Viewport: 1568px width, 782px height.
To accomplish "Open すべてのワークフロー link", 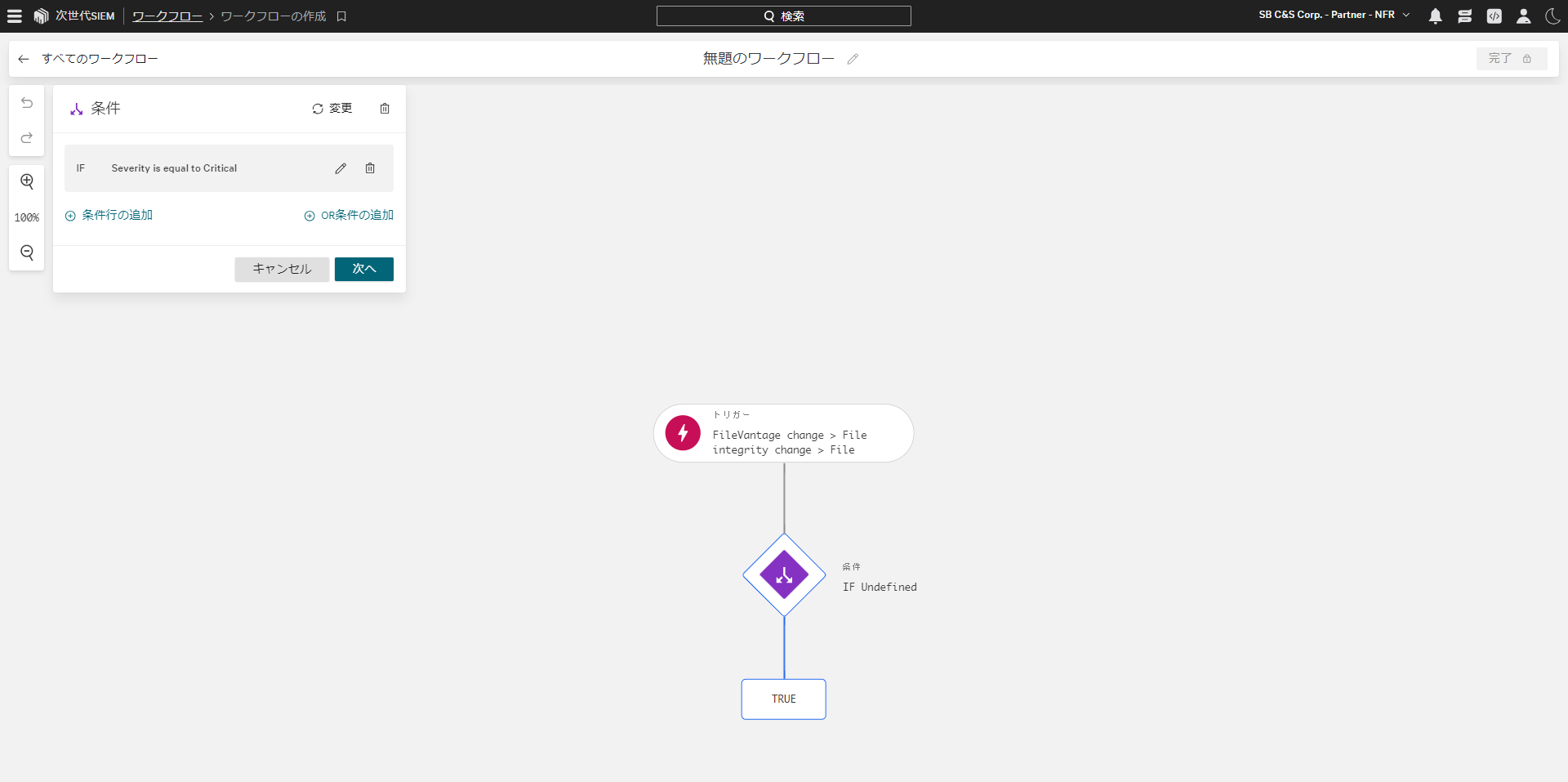I will (x=100, y=59).
